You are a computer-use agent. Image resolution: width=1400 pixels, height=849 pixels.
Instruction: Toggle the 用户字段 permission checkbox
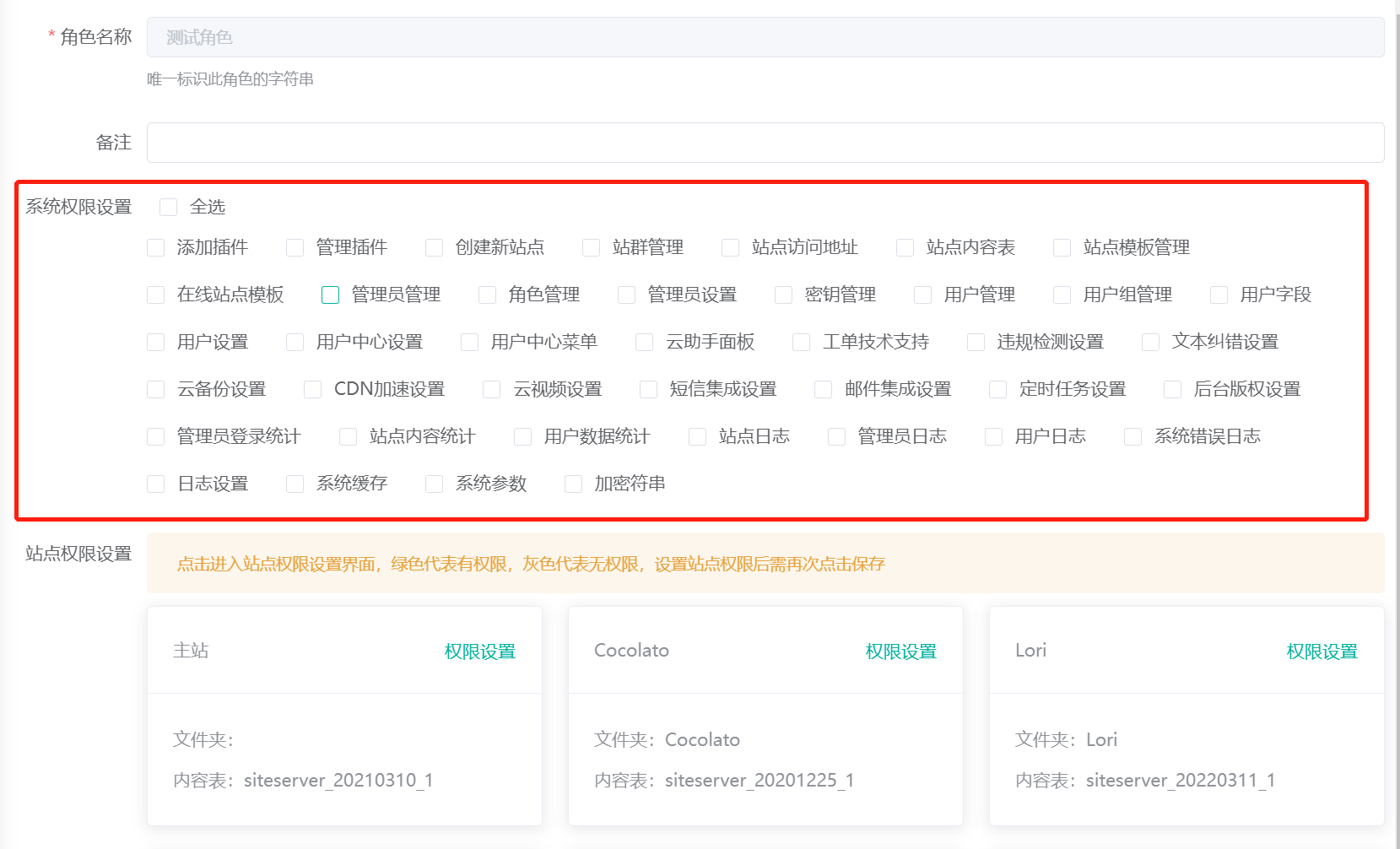(1219, 295)
